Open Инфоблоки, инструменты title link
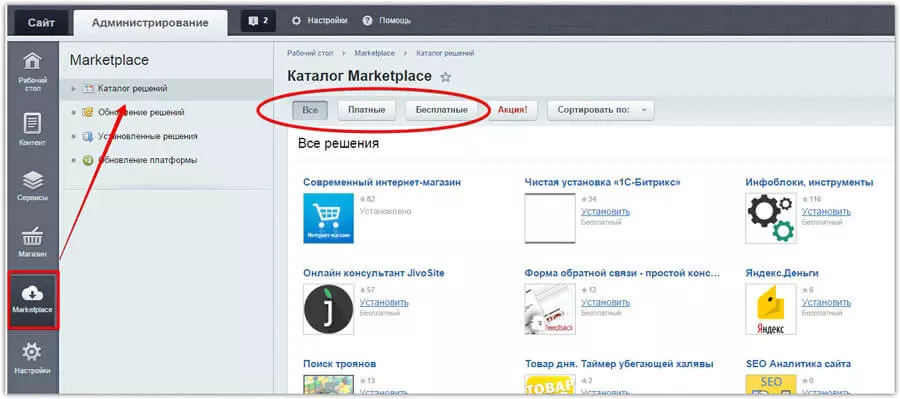The height and width of the screenshot is (399, 900). tap(809, 183)
